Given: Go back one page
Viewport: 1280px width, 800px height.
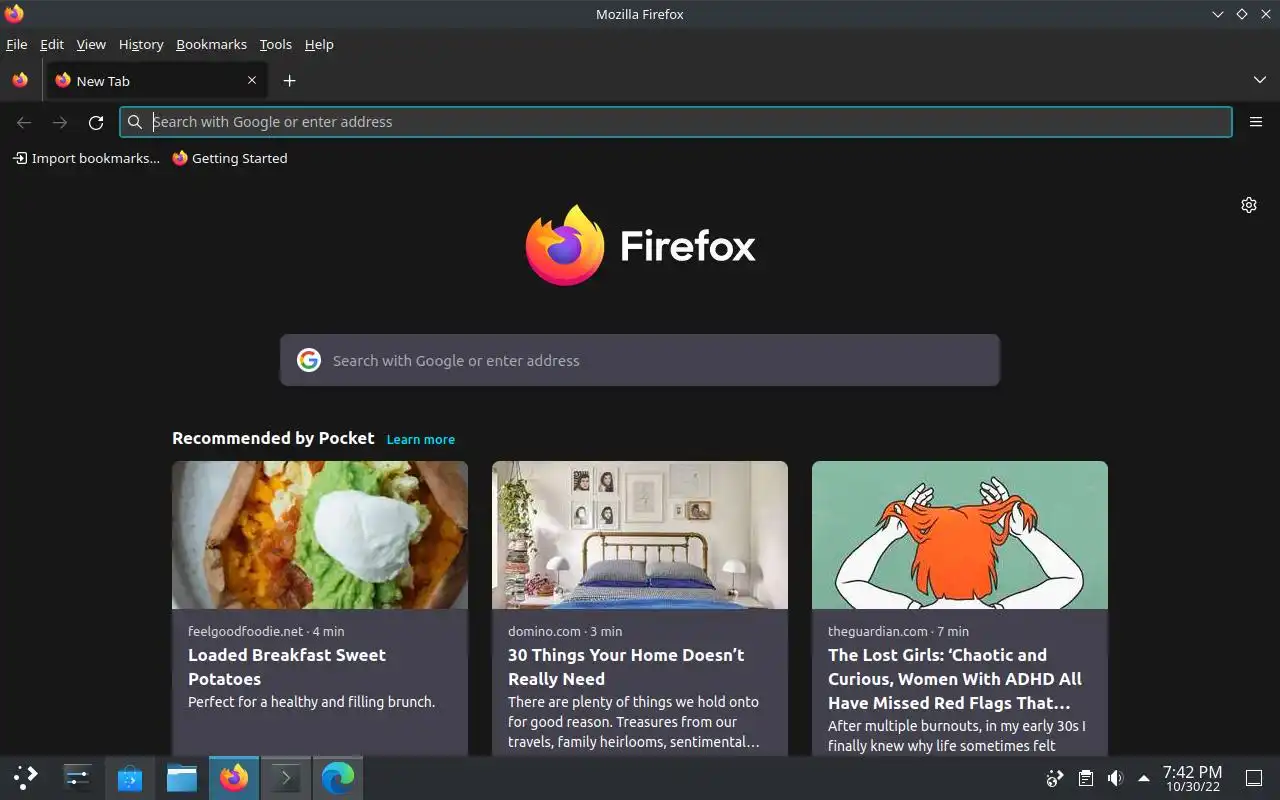Looking at the screenshot, I should (24, 122).
